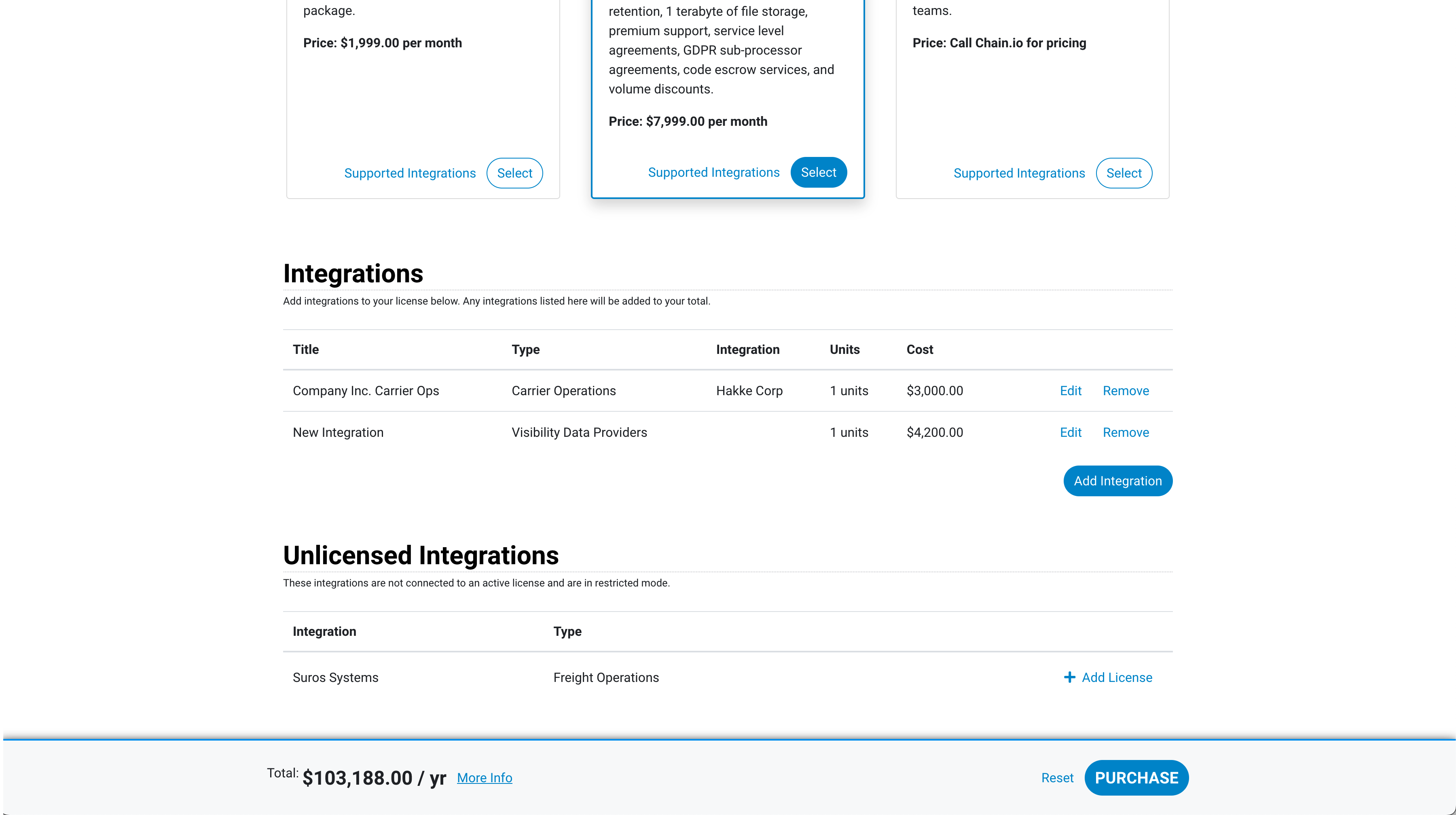The width and height of the screenshot is (1456, 815).
Task: Select the $1,999.00 per month plan
Action: (x=514, y=173)
